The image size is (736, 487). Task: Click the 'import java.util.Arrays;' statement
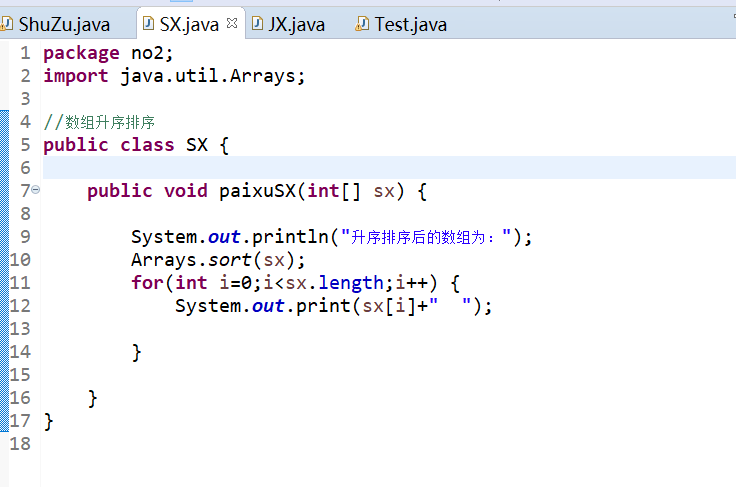174,76
